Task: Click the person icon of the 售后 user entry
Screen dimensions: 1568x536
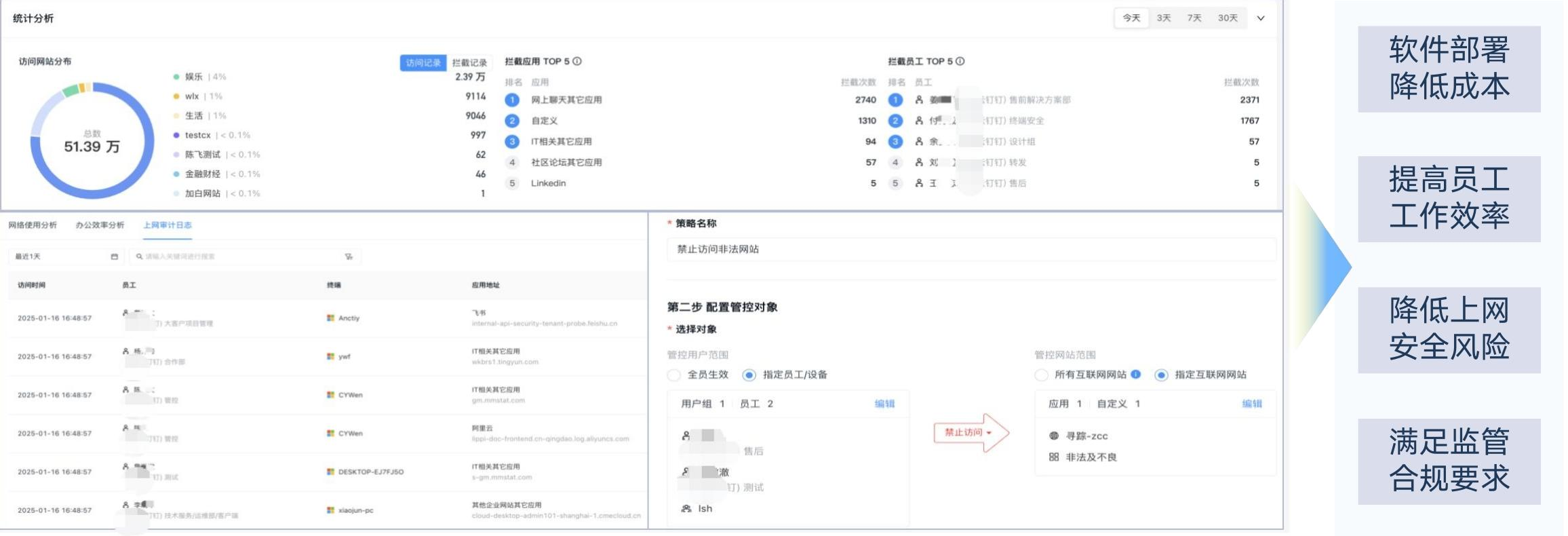Action: [686, 436]
